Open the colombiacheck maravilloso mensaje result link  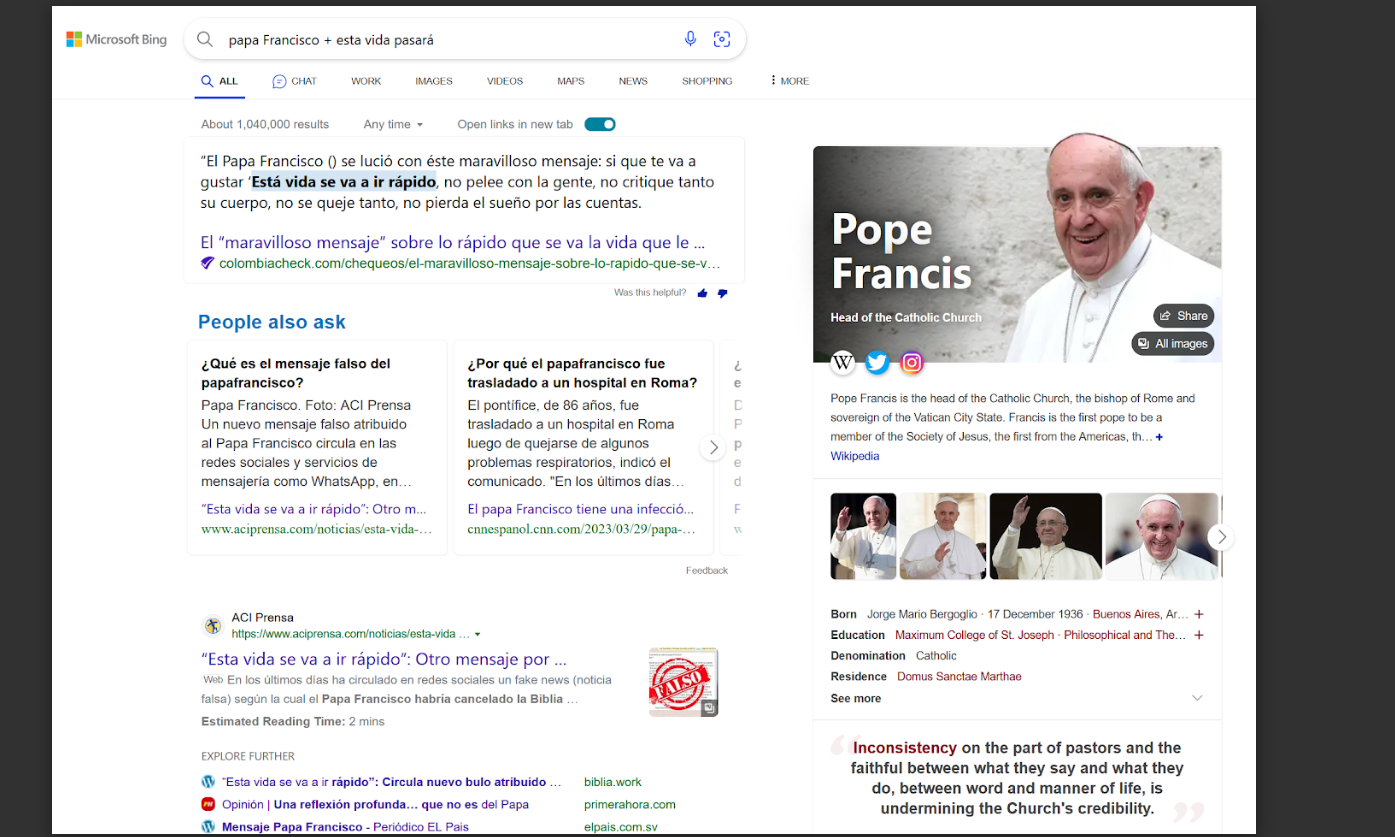(x=452, y=242)
